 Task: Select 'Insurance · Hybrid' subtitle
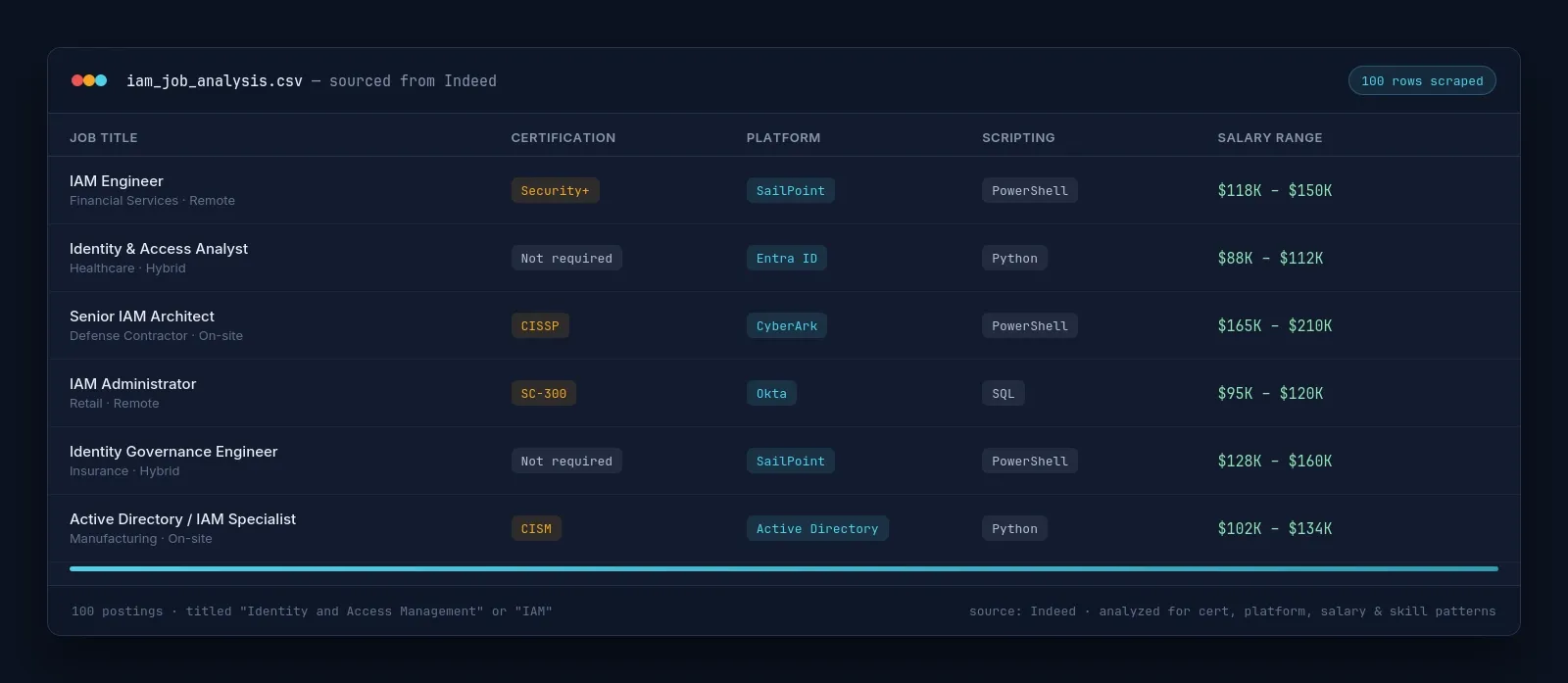[x=124, y=471]
